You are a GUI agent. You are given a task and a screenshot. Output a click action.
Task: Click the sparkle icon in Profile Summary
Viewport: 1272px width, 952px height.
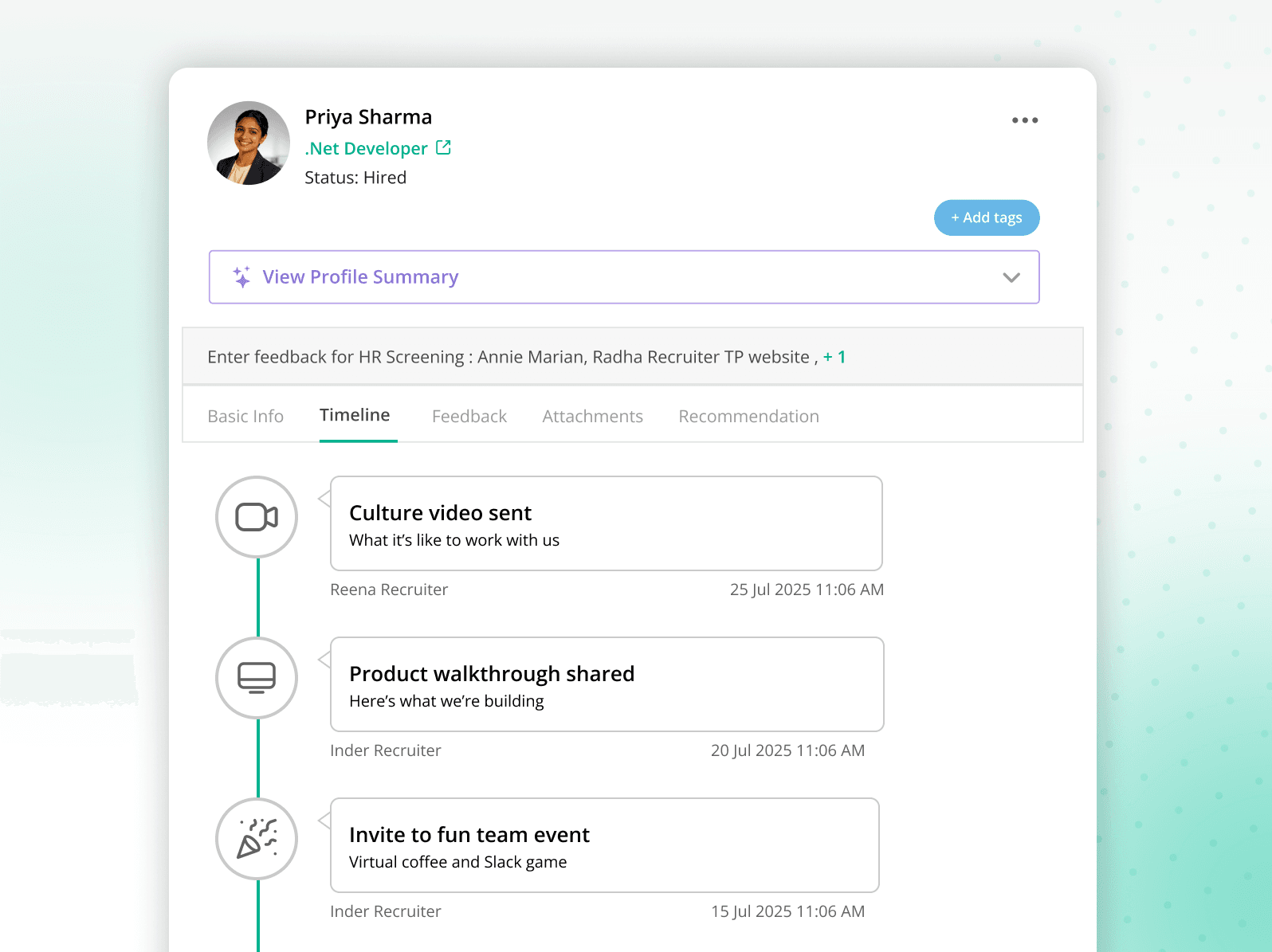point(241,276)
